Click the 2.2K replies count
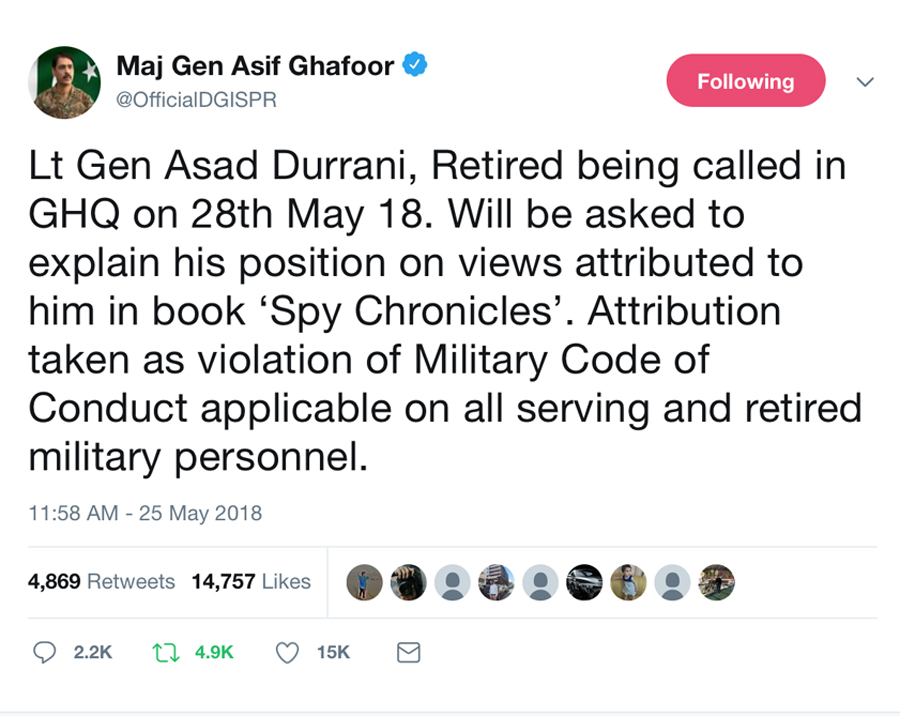The image size is (900, 716). click(x=93, y=652)
